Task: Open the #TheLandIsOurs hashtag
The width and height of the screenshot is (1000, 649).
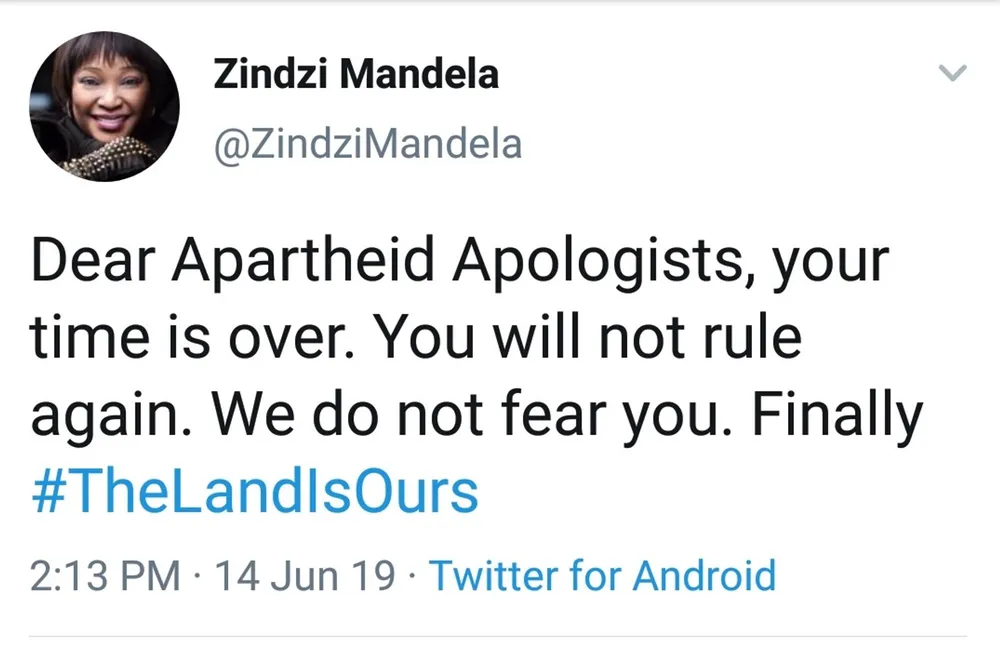Action: tap(253, 493)
